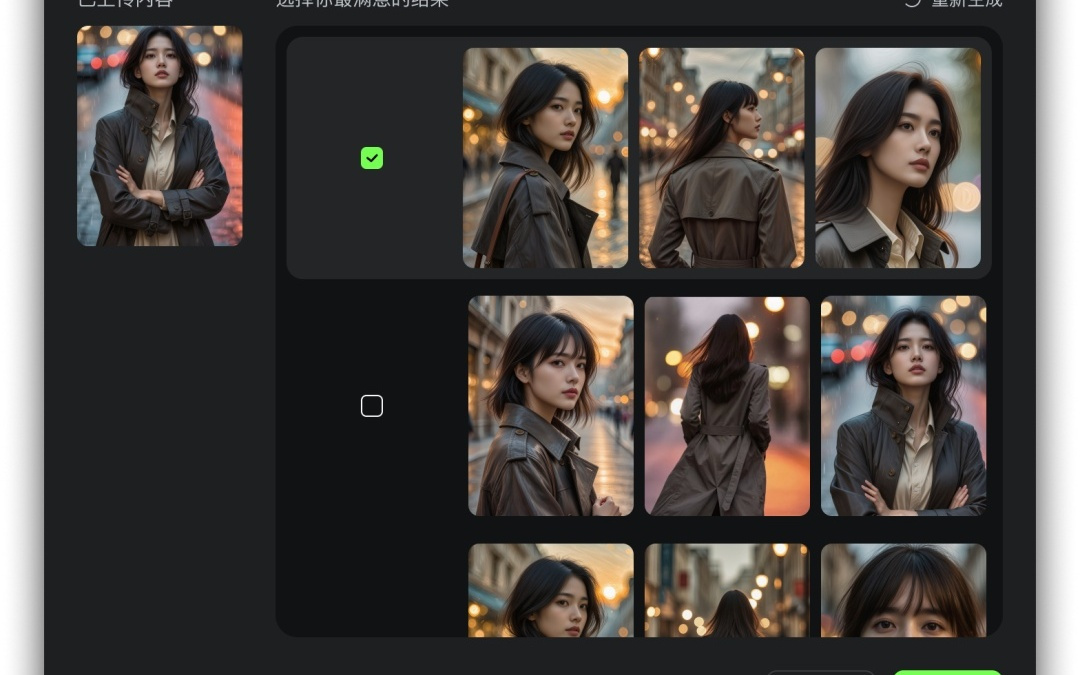Open first row back-view trench coat image
The height and width of the screenshot is (675, 1080).
coord(721,158)
